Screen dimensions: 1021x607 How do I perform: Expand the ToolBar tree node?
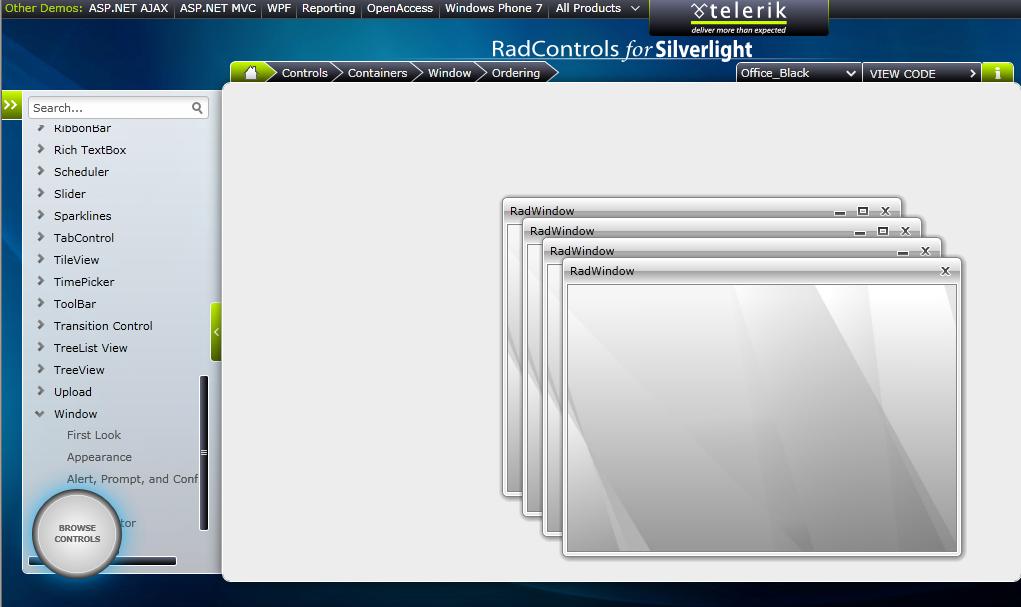pos(40,304)
